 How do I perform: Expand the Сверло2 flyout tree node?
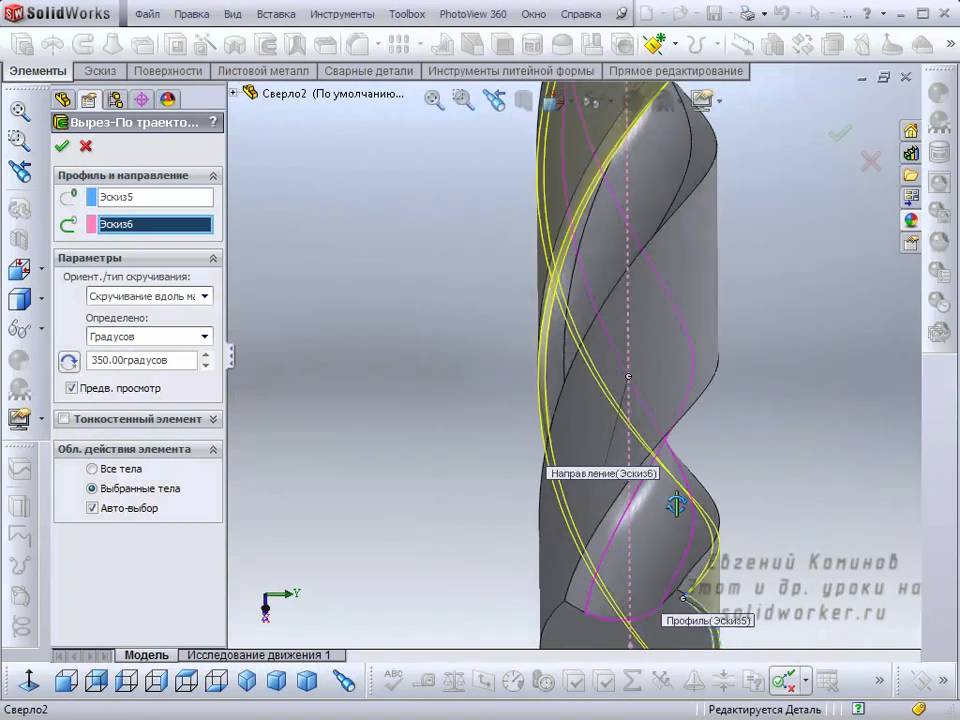click(x=233, y=92)
